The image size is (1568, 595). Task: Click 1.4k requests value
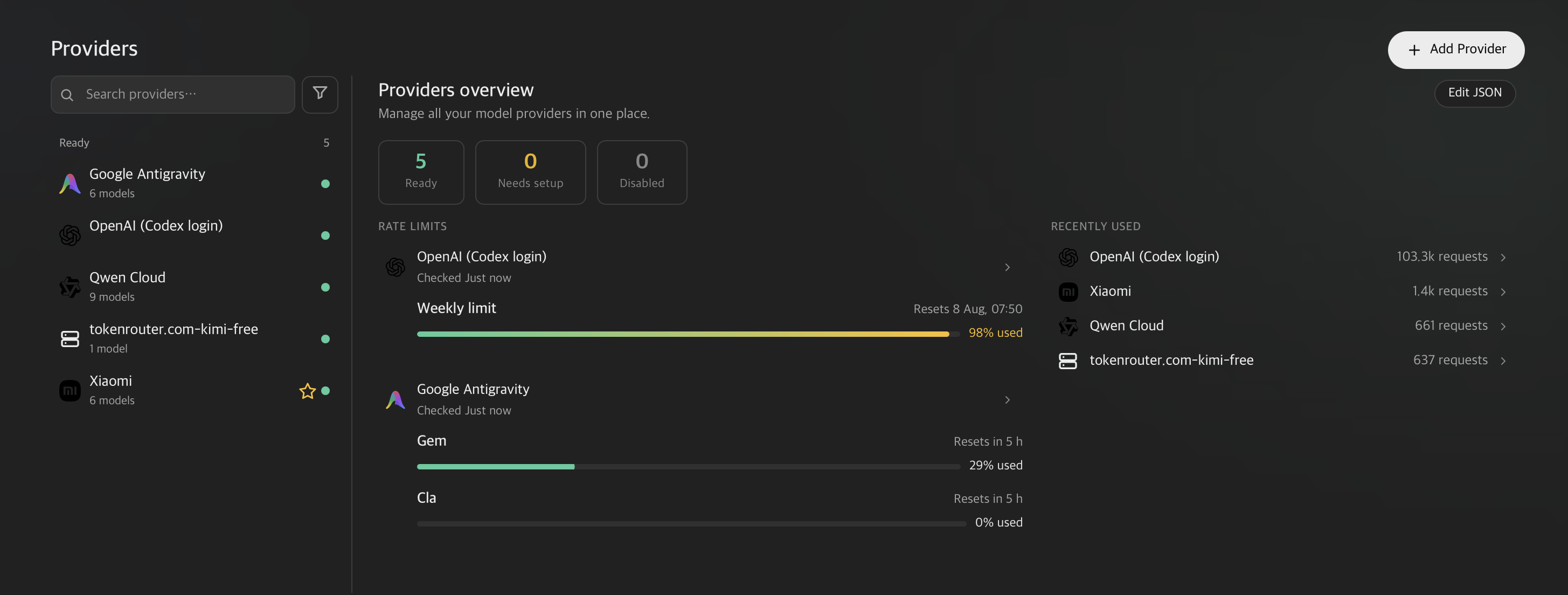pos(1450,292)
